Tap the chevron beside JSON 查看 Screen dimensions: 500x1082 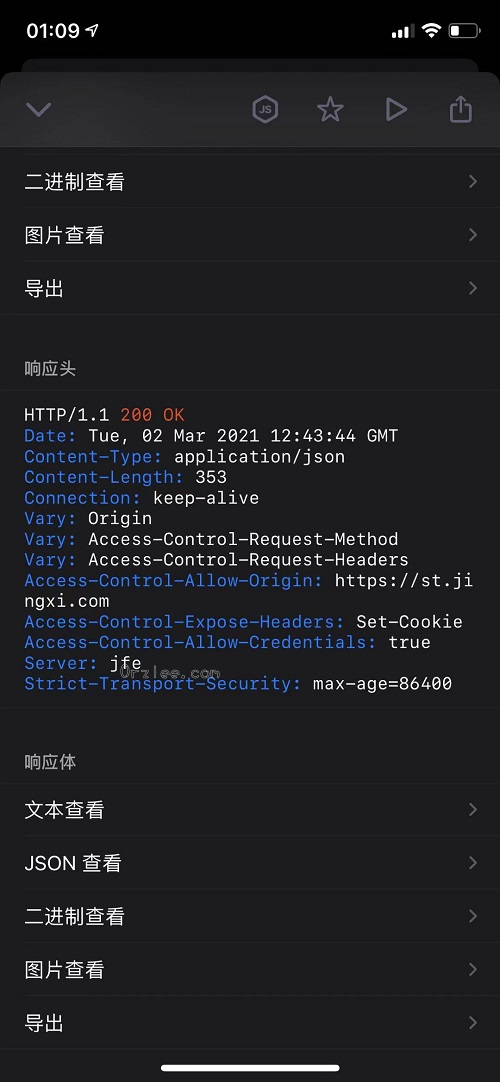click(472, 863)
